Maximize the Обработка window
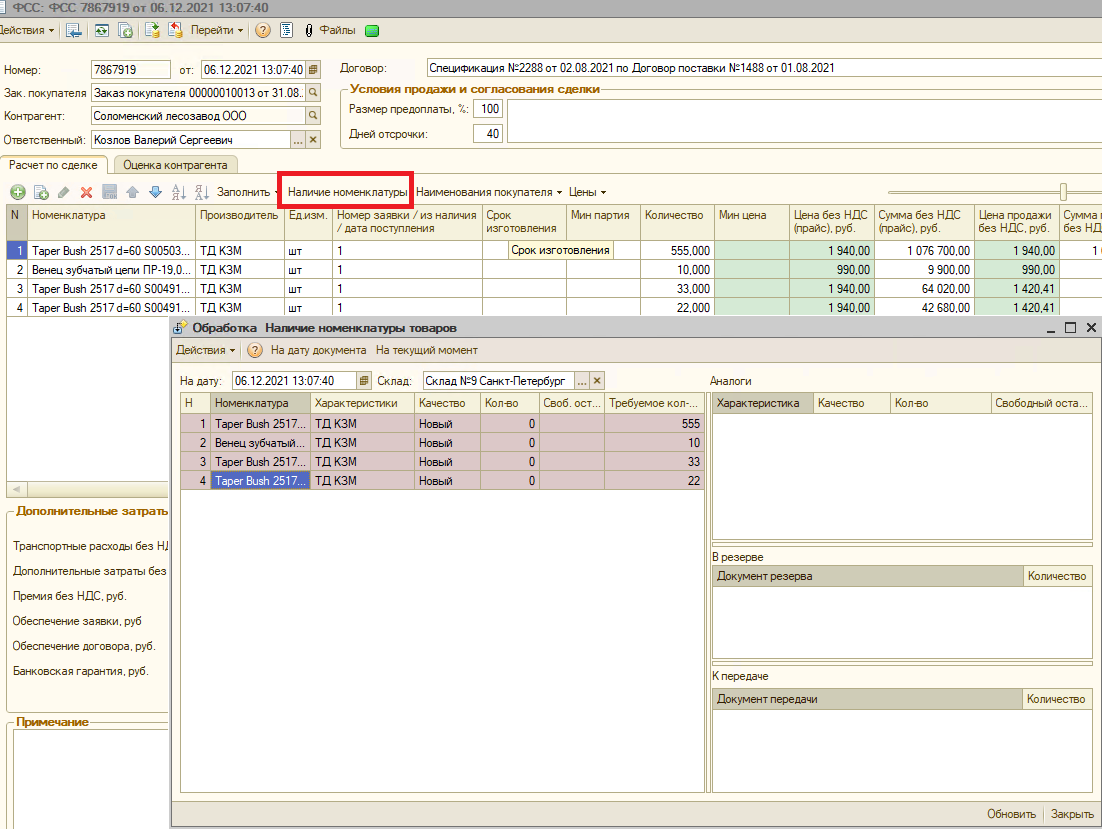1102x829 pixels. pyautogui.click(x=1070, y=328)
